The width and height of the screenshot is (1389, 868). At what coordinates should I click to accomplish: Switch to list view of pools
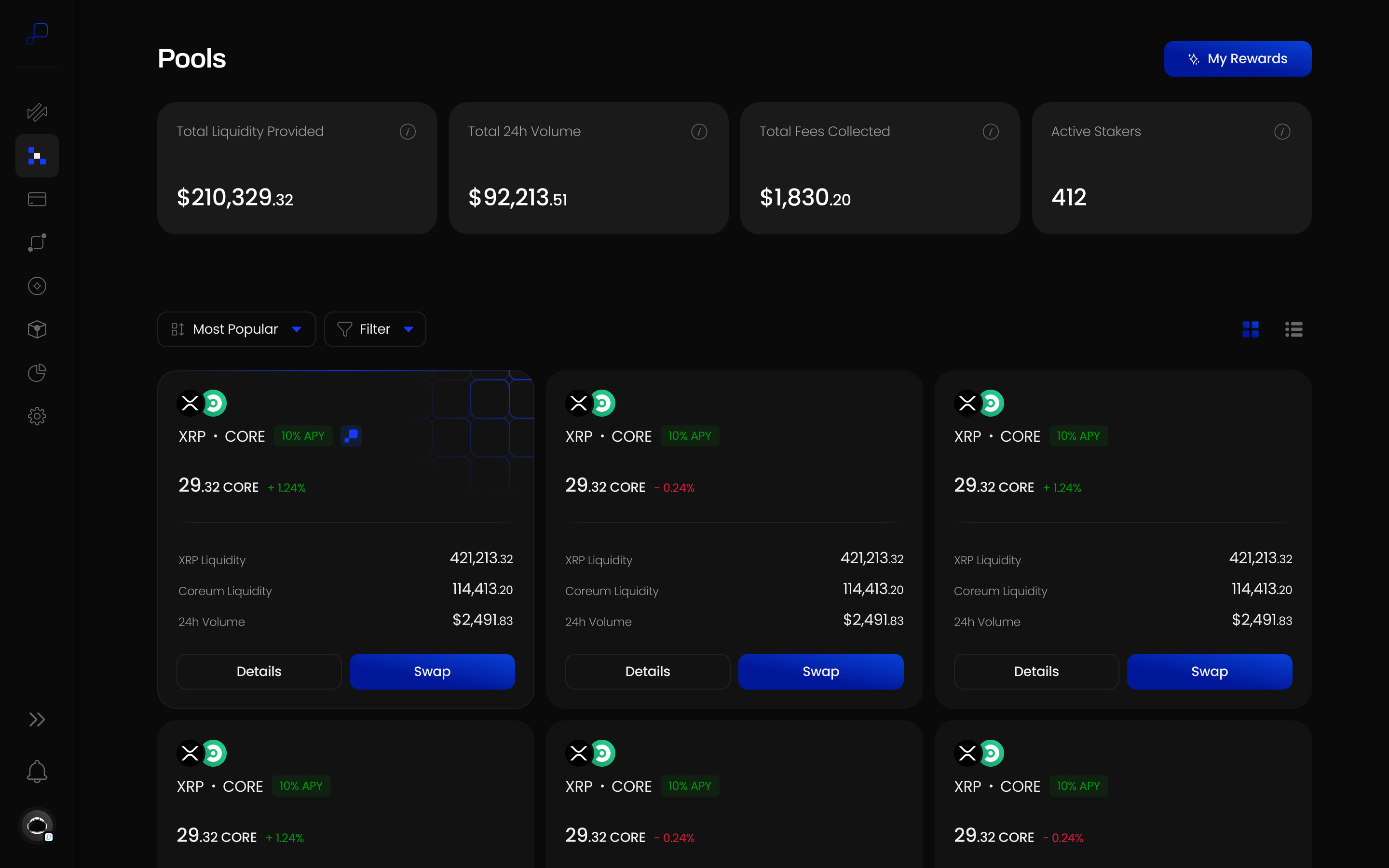point(1294,329)
